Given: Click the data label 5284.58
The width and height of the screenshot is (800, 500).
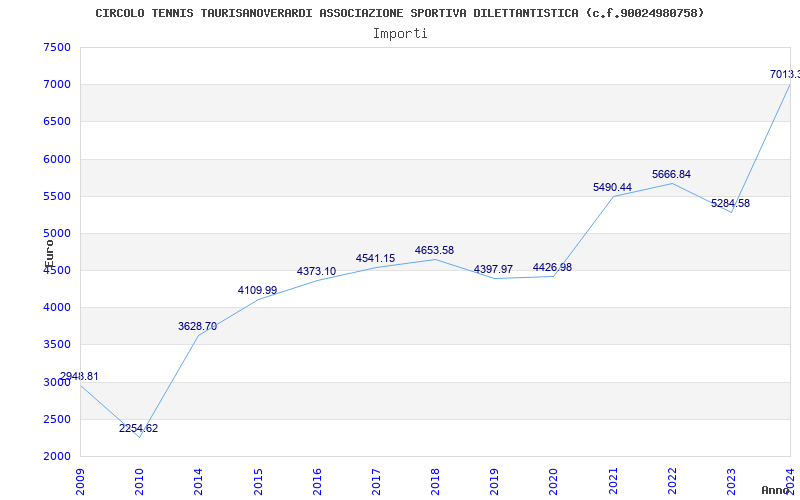Looking at the screenshot, I should point(731,203).
